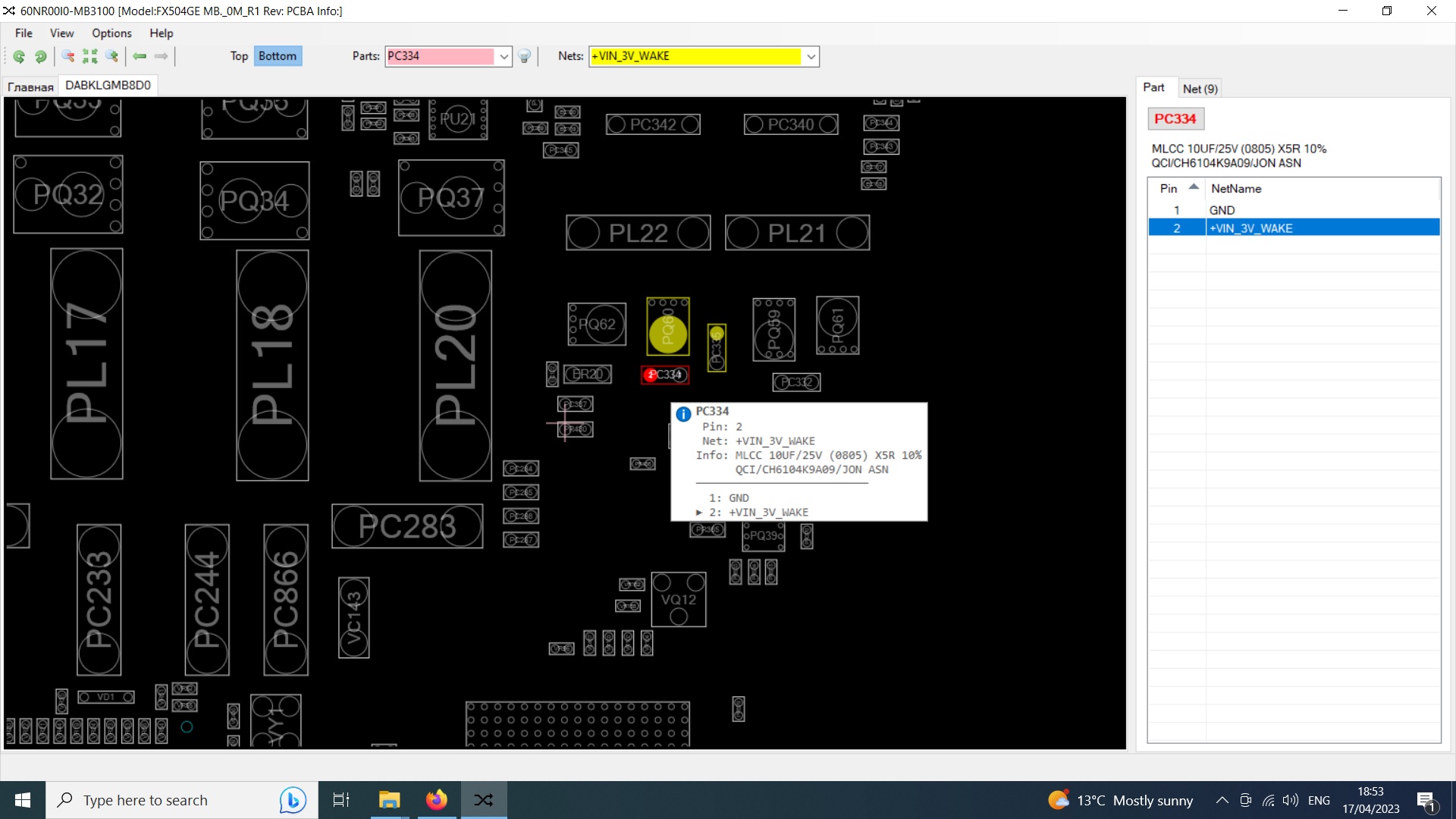Show hidden system tray icons chevron

pos(1222,800)
